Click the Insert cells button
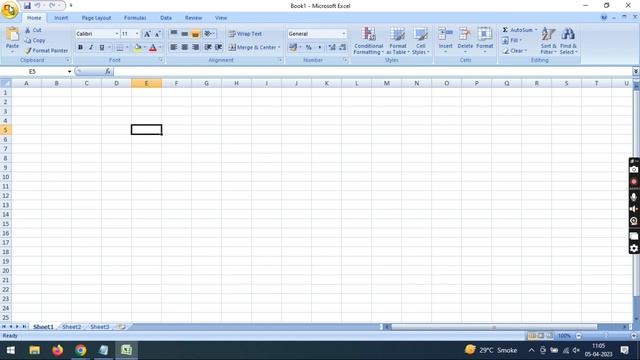 [445, 40]
